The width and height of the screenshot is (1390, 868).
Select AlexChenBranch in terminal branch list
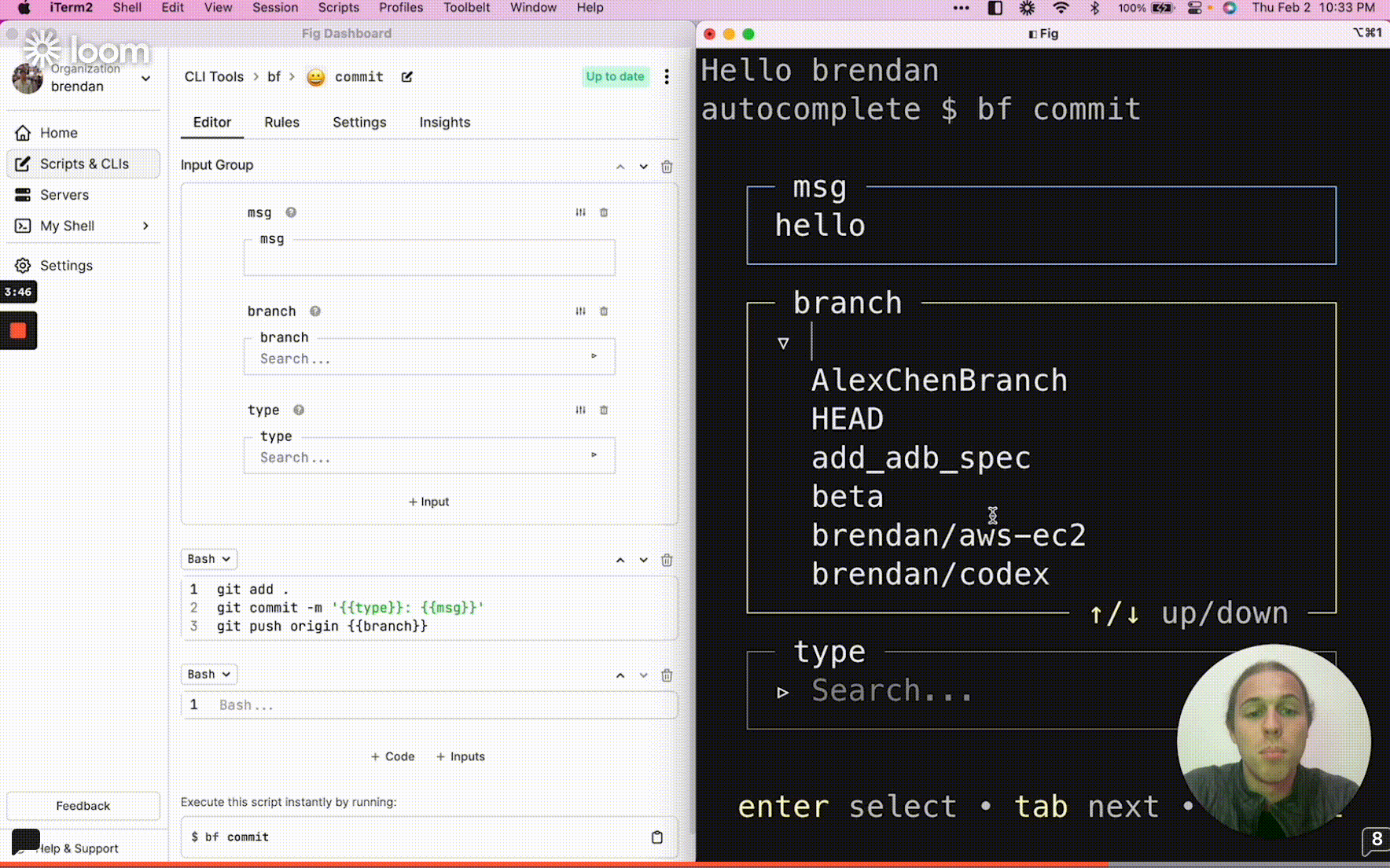pos(939,381)
